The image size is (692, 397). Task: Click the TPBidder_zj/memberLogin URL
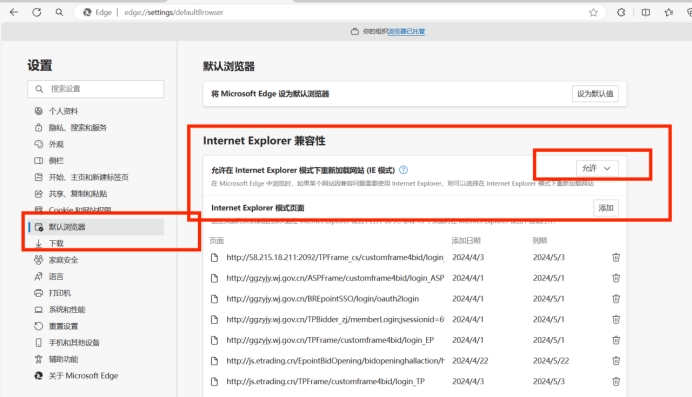point(335,319)
